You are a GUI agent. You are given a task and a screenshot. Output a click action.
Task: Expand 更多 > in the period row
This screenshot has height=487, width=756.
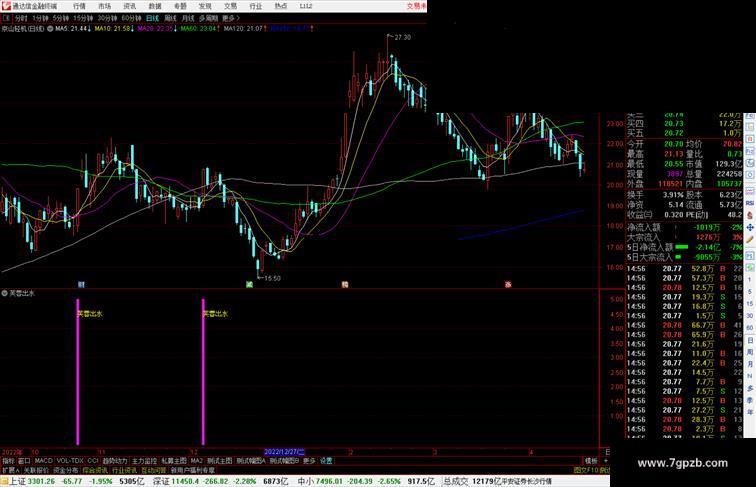tap(231, 18)
